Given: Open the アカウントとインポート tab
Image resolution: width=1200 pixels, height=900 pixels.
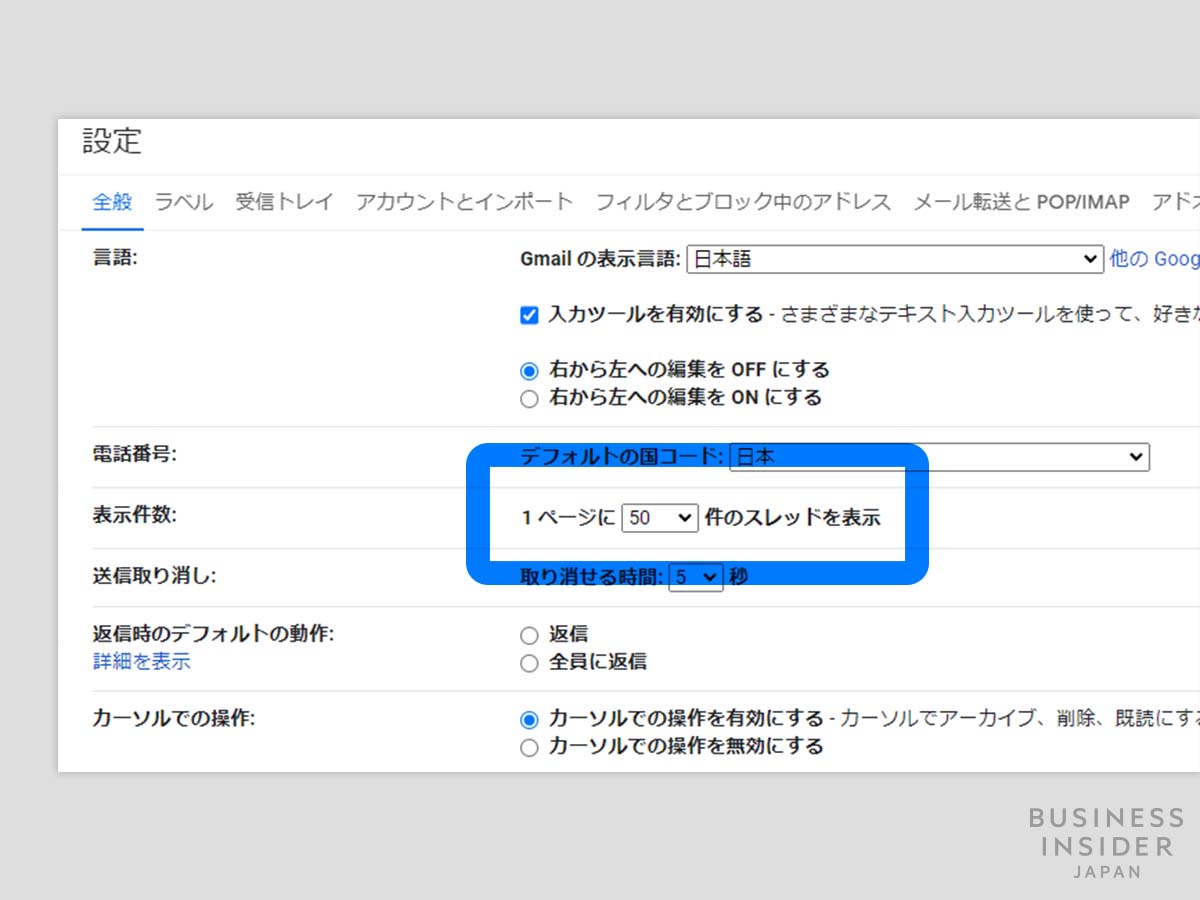Looking at the screenshot, I should coord(463,201).
